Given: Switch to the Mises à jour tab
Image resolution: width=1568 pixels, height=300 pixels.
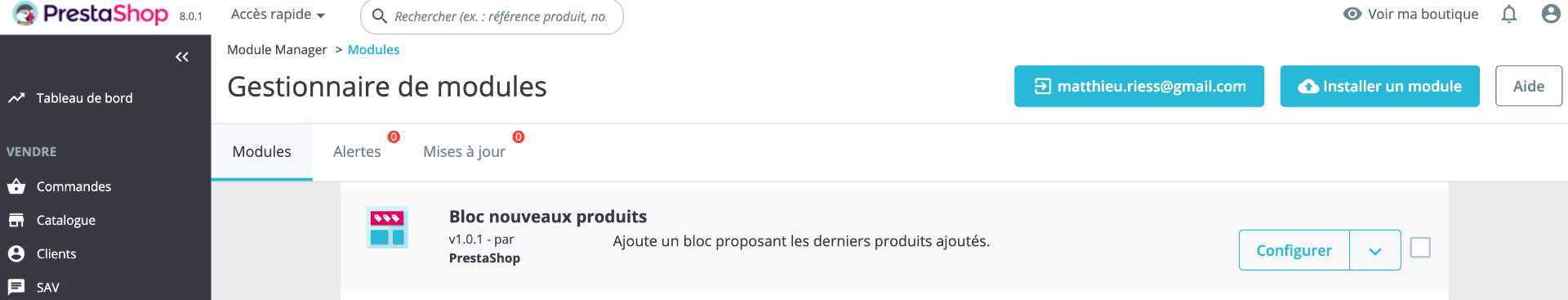Looking at the screenshot, I should [x=464, y=152].
